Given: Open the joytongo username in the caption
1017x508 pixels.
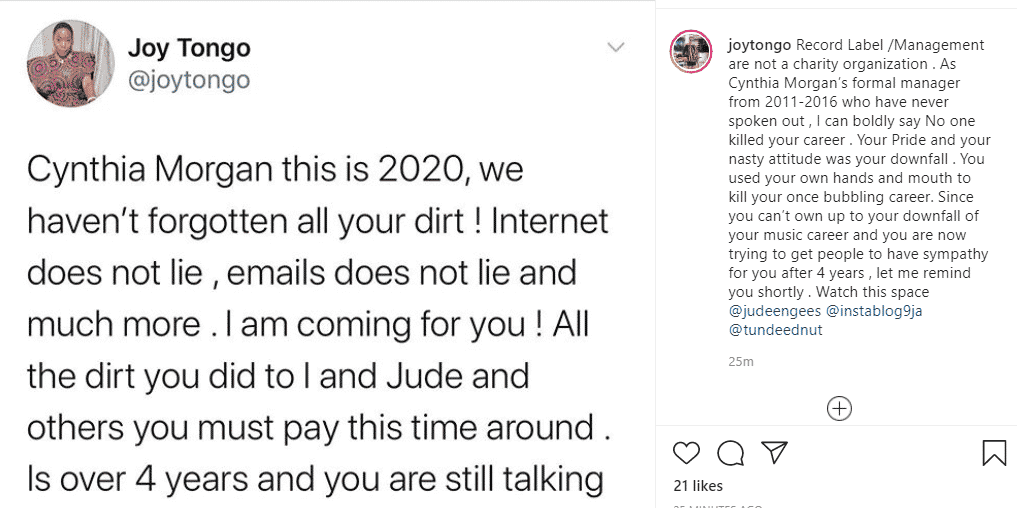Looking at the screenshot, I should (x=760, y=45).
